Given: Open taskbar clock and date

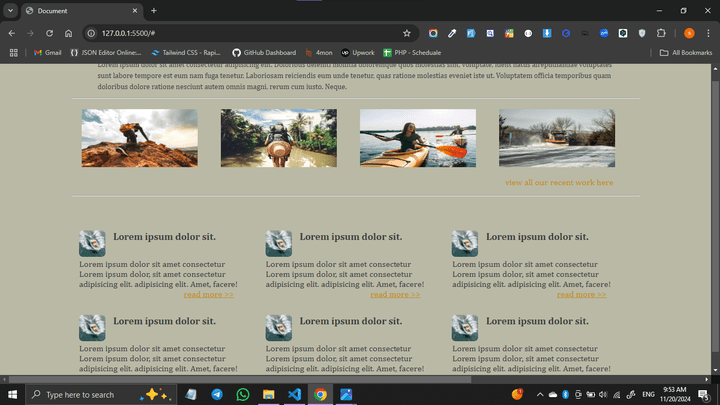Looking at the screenshot, I should (675, 394).
